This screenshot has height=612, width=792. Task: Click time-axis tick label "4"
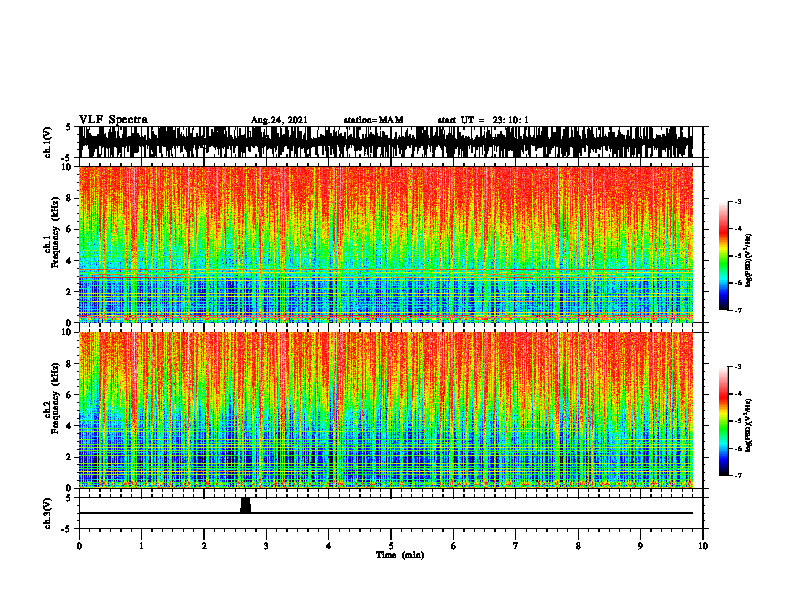[x=329, y=546]
